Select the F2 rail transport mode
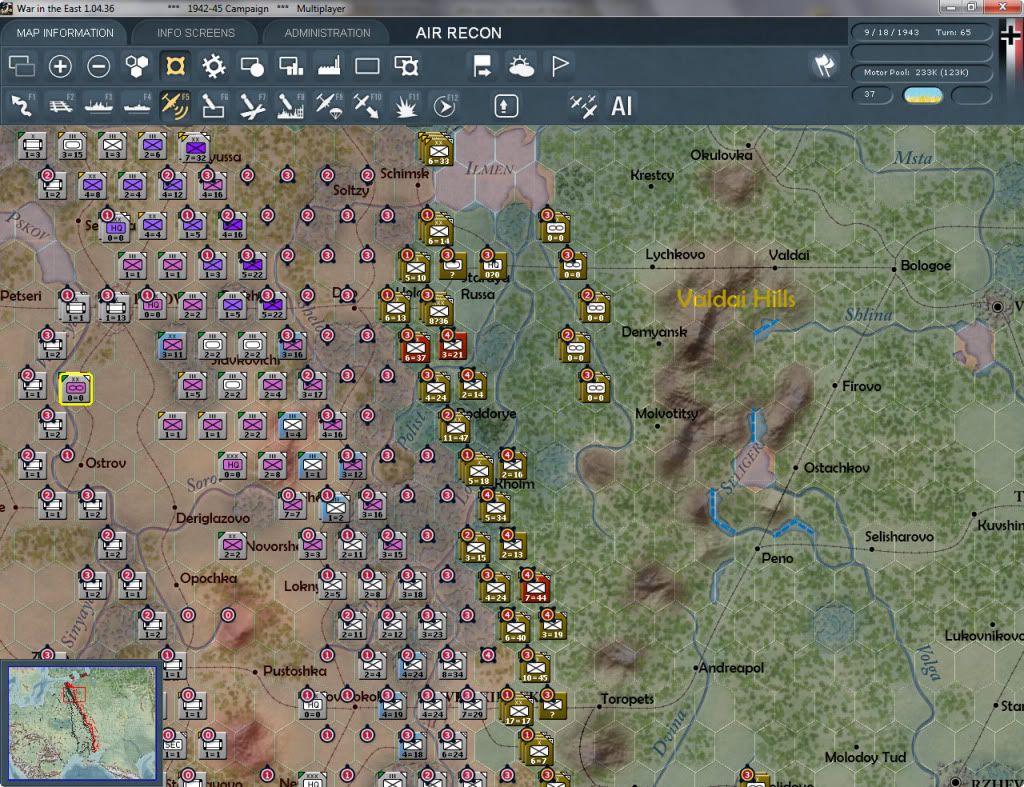1024x787 pixels. point(60,106)
